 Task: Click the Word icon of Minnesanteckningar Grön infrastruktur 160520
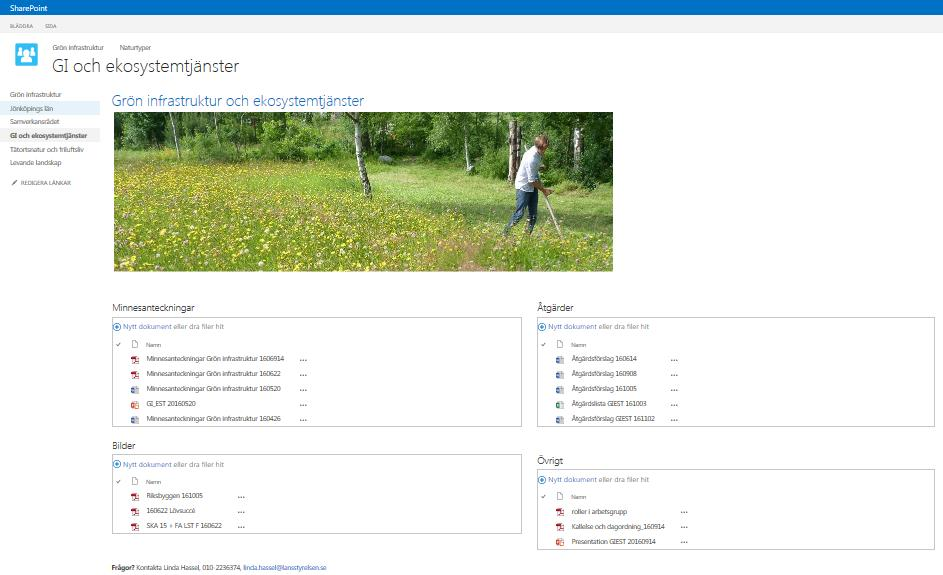pos(135,389)
